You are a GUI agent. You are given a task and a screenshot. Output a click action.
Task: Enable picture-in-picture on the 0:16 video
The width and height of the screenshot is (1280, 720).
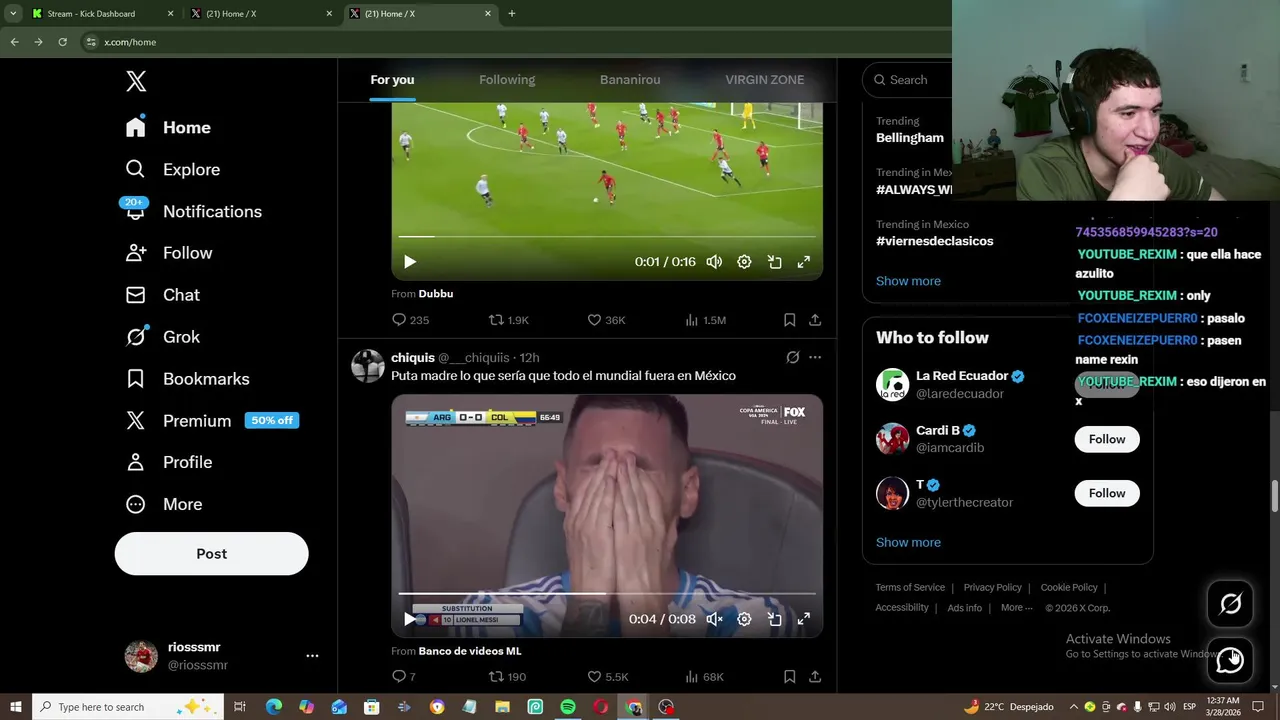click(774, 262)
